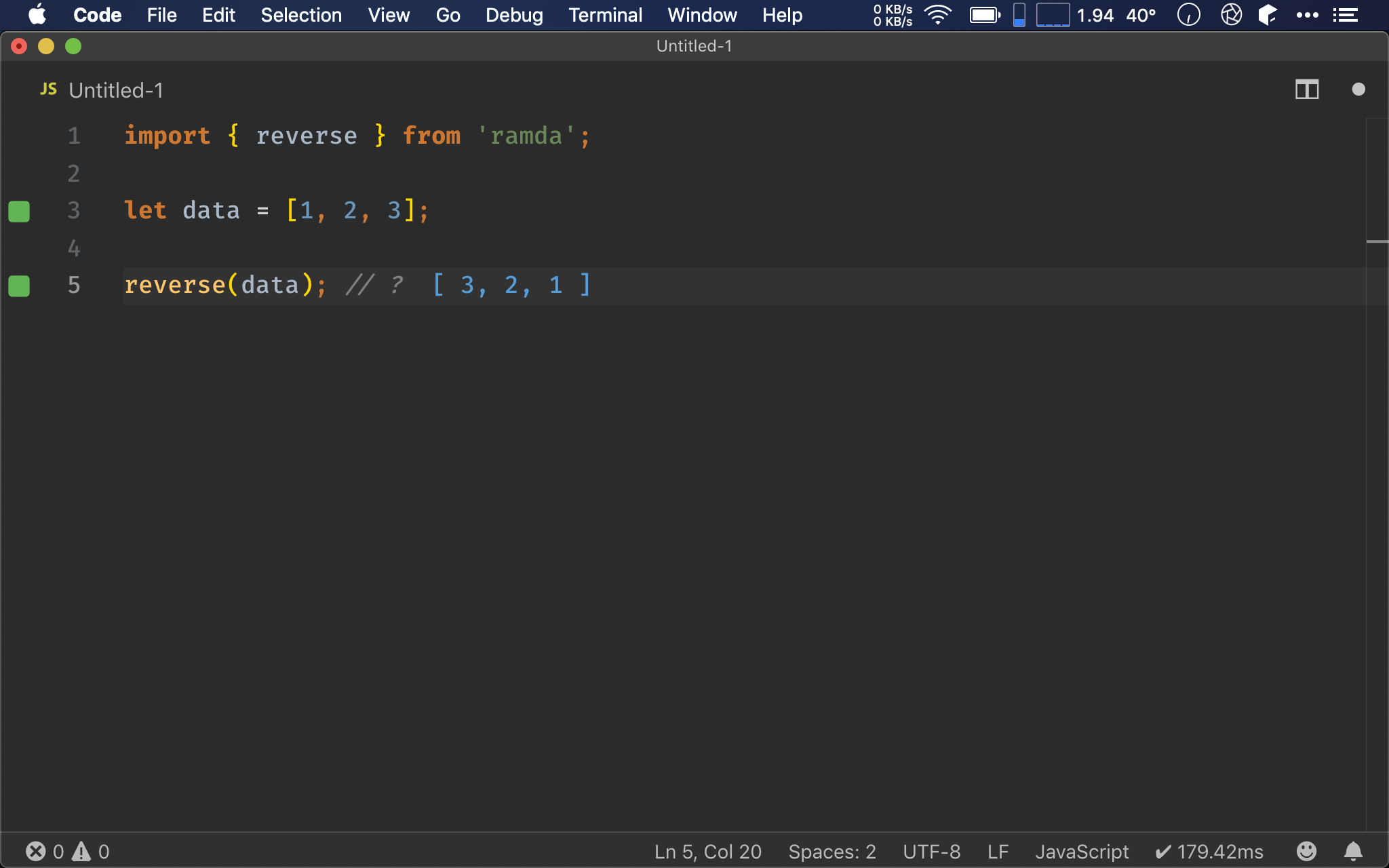The image size is (1389, 868).
Task: Click the network speed KB/s indicator
Action: click(x=893, y=15)
